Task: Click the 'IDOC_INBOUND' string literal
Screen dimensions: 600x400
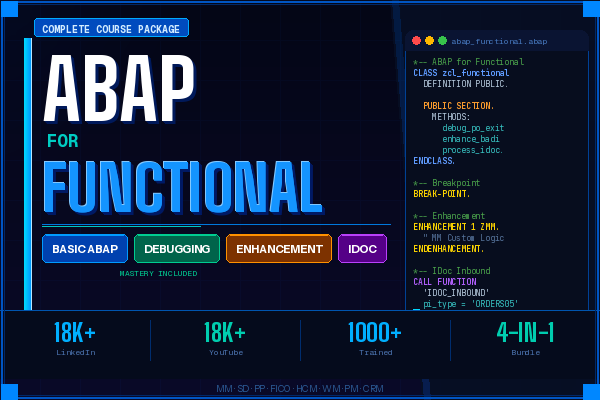Action: (x=456, y=293)
